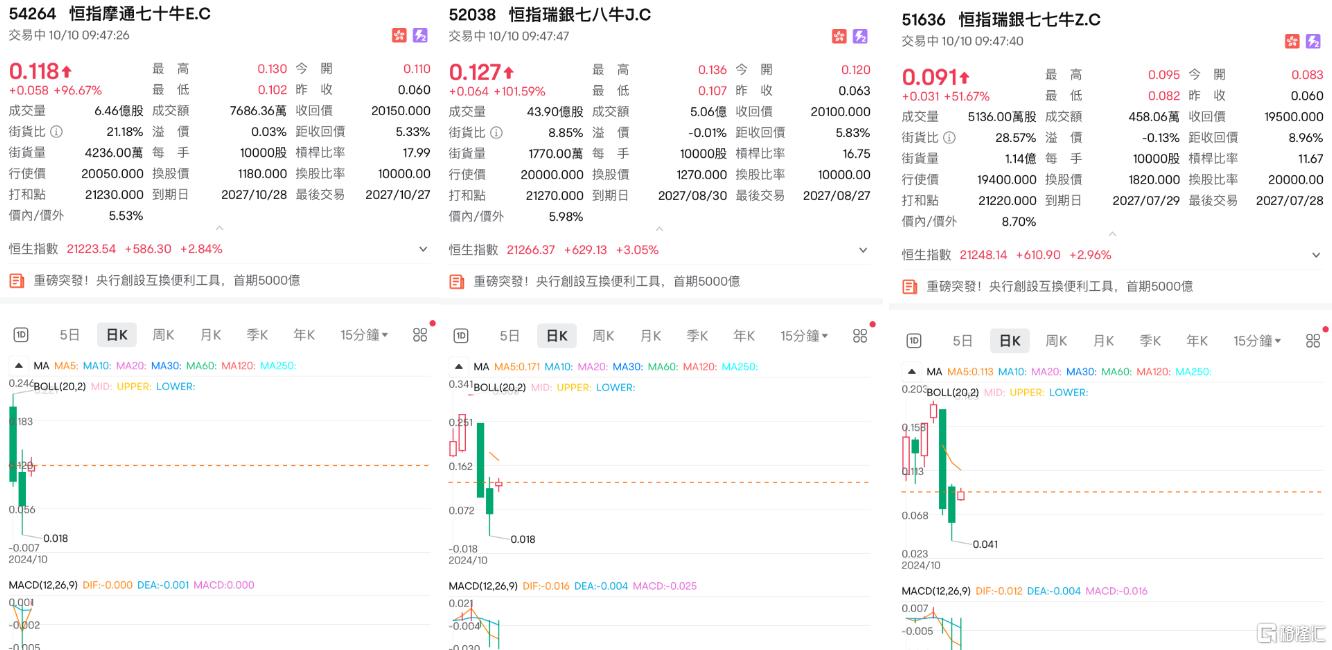The image size is (1332, 650).
Task: Select 1D chart icon in 52038 panel
Action: click(x=460, y=335)
